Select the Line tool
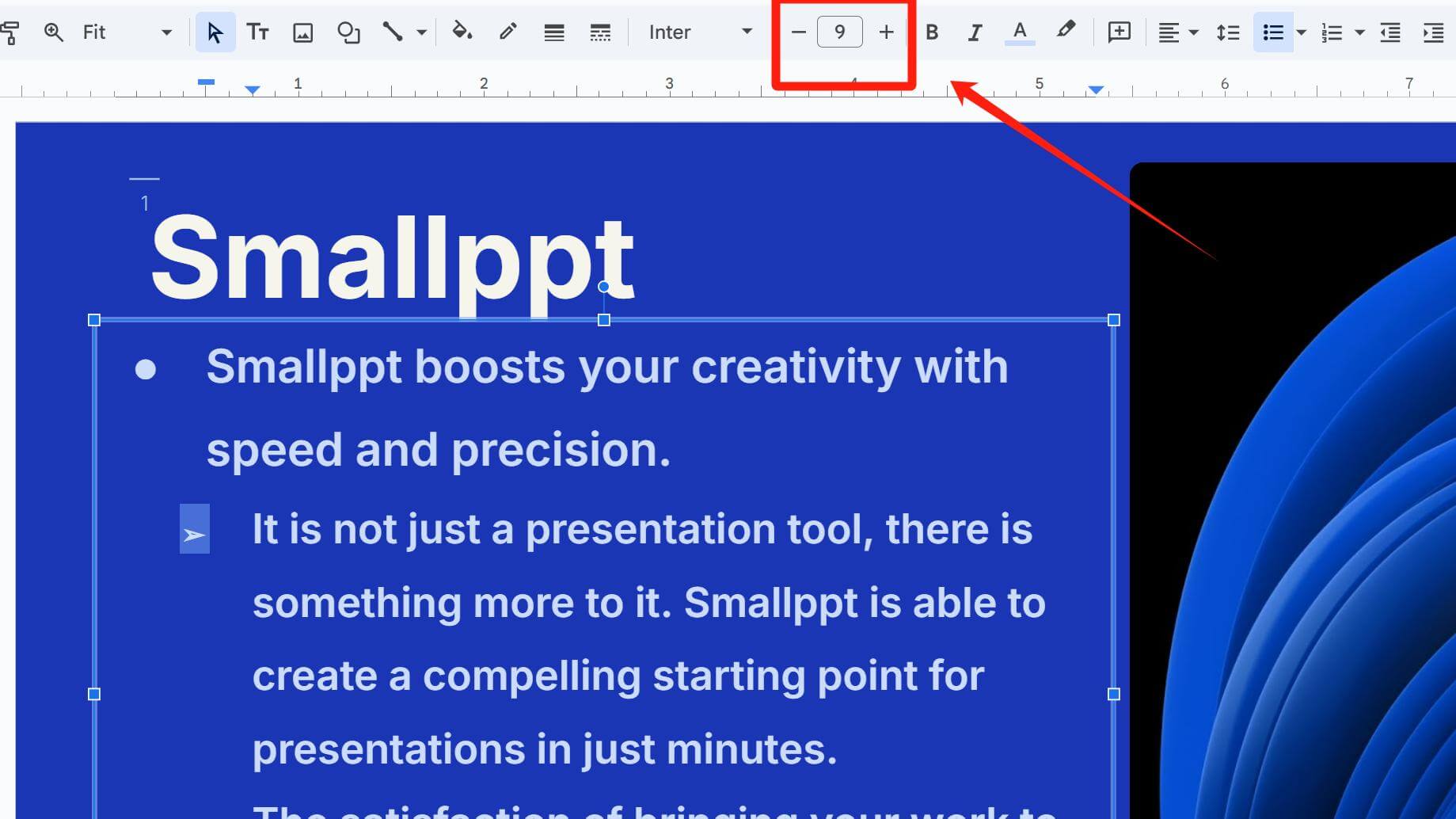 click(x=392, y=32)
